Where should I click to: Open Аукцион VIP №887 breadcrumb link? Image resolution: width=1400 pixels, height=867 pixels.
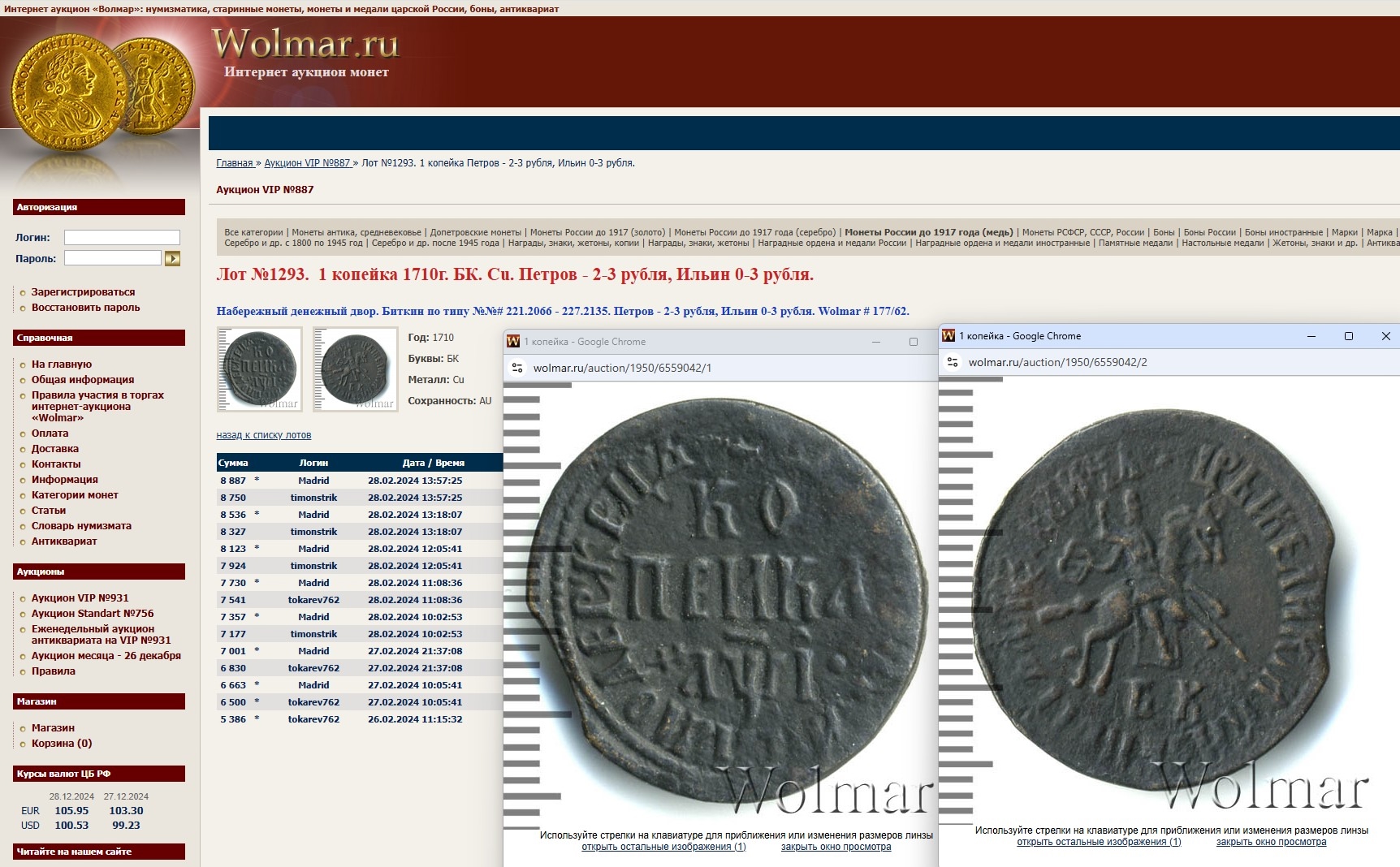307,163
